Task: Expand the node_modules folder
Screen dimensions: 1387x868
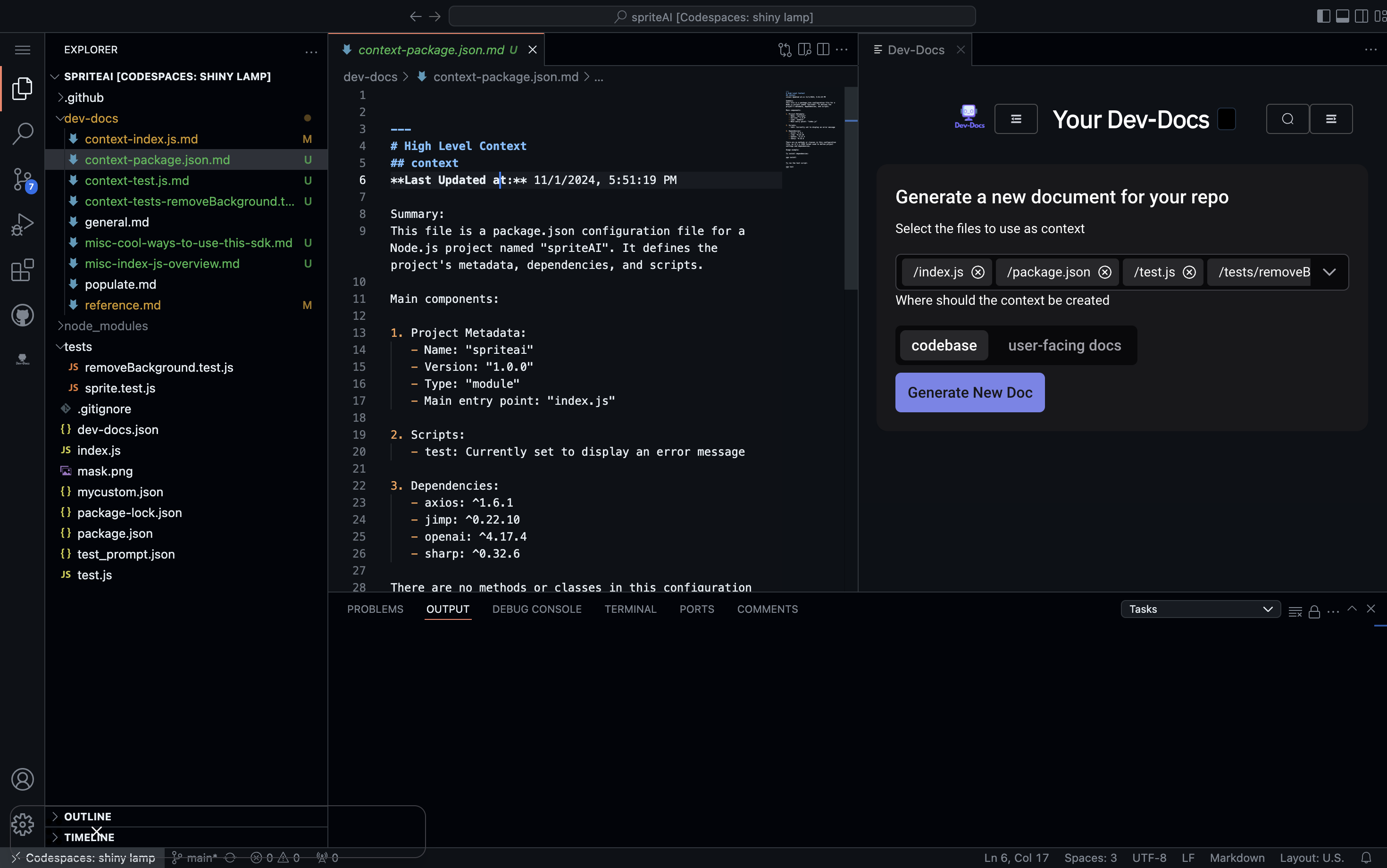Action: coord(106,325)
